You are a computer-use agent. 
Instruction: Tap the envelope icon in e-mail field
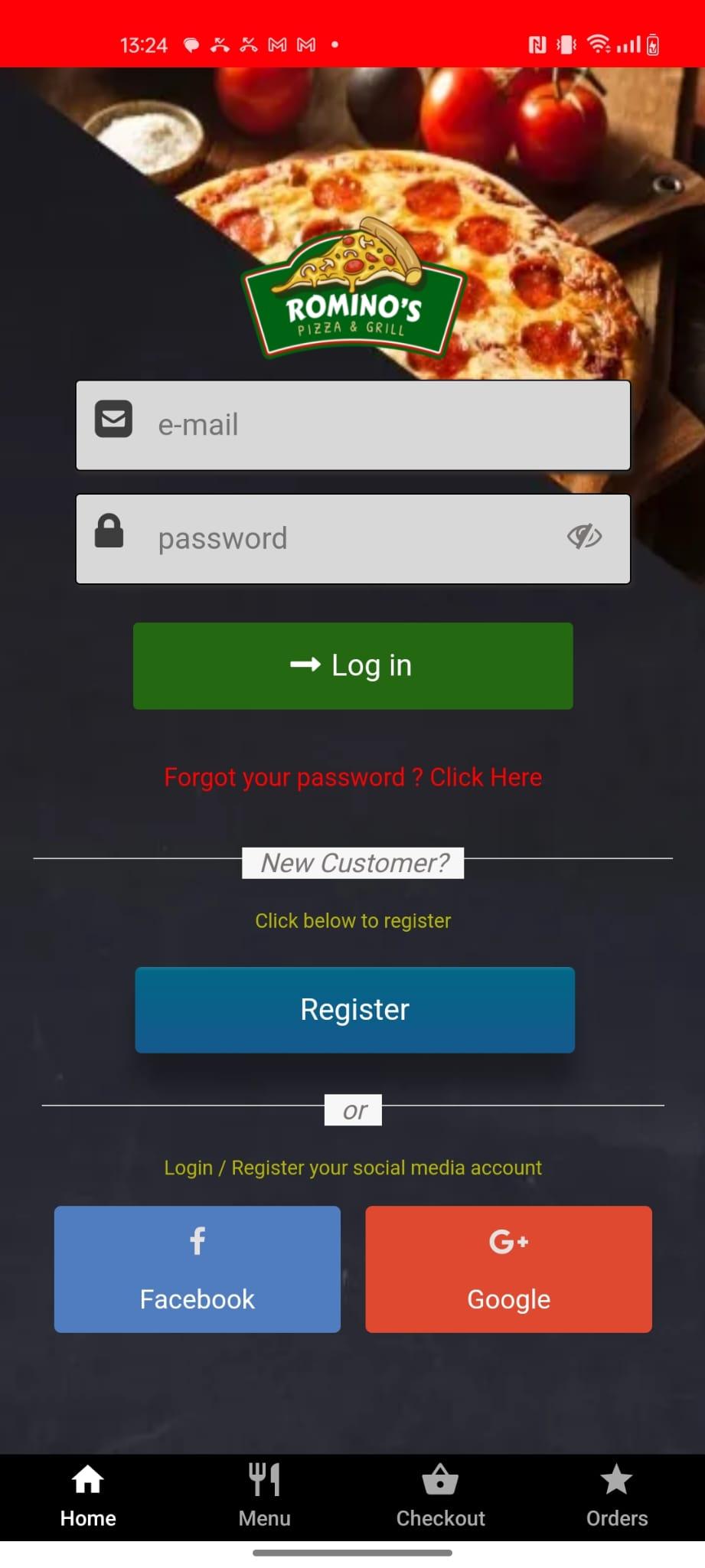(x=113, y=419)
